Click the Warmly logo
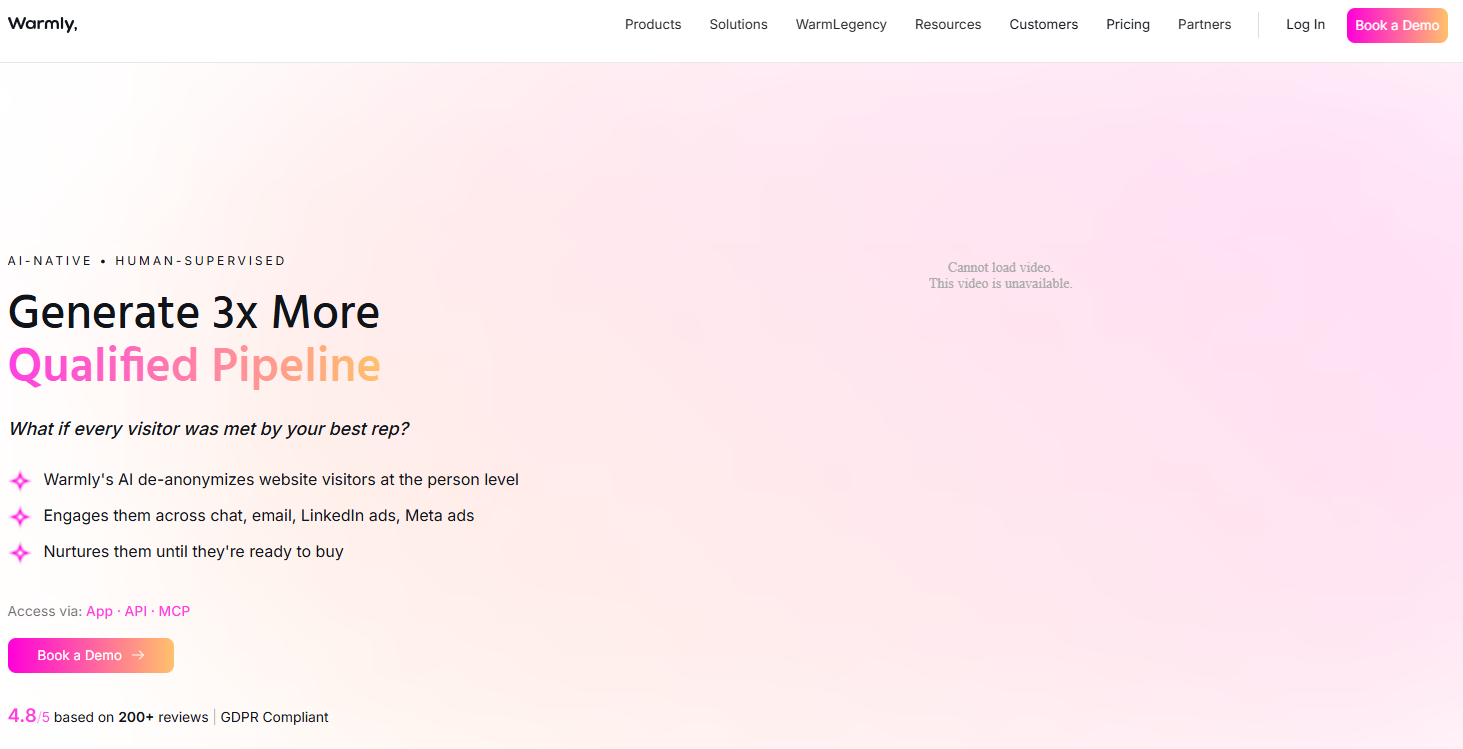Viewport: 1463px width, 749px height. (x=42, y=24)
